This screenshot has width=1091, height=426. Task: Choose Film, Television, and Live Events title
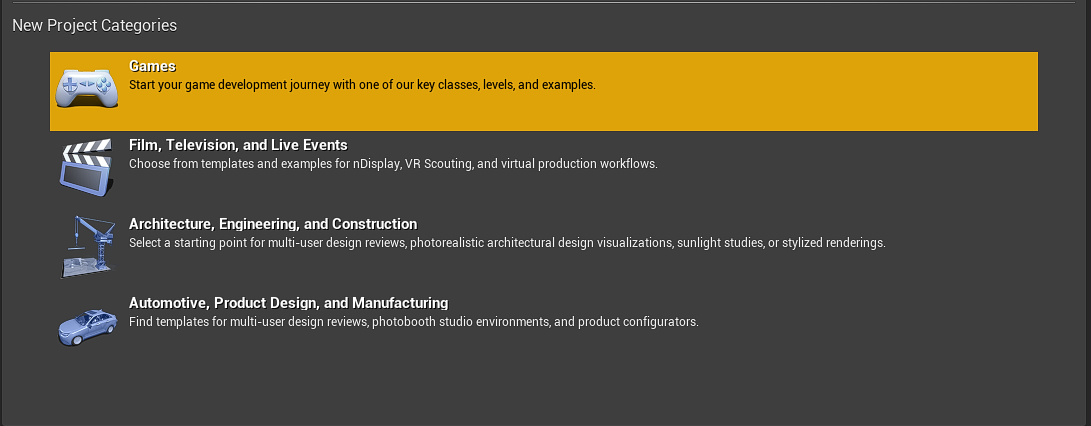(238, 145)
